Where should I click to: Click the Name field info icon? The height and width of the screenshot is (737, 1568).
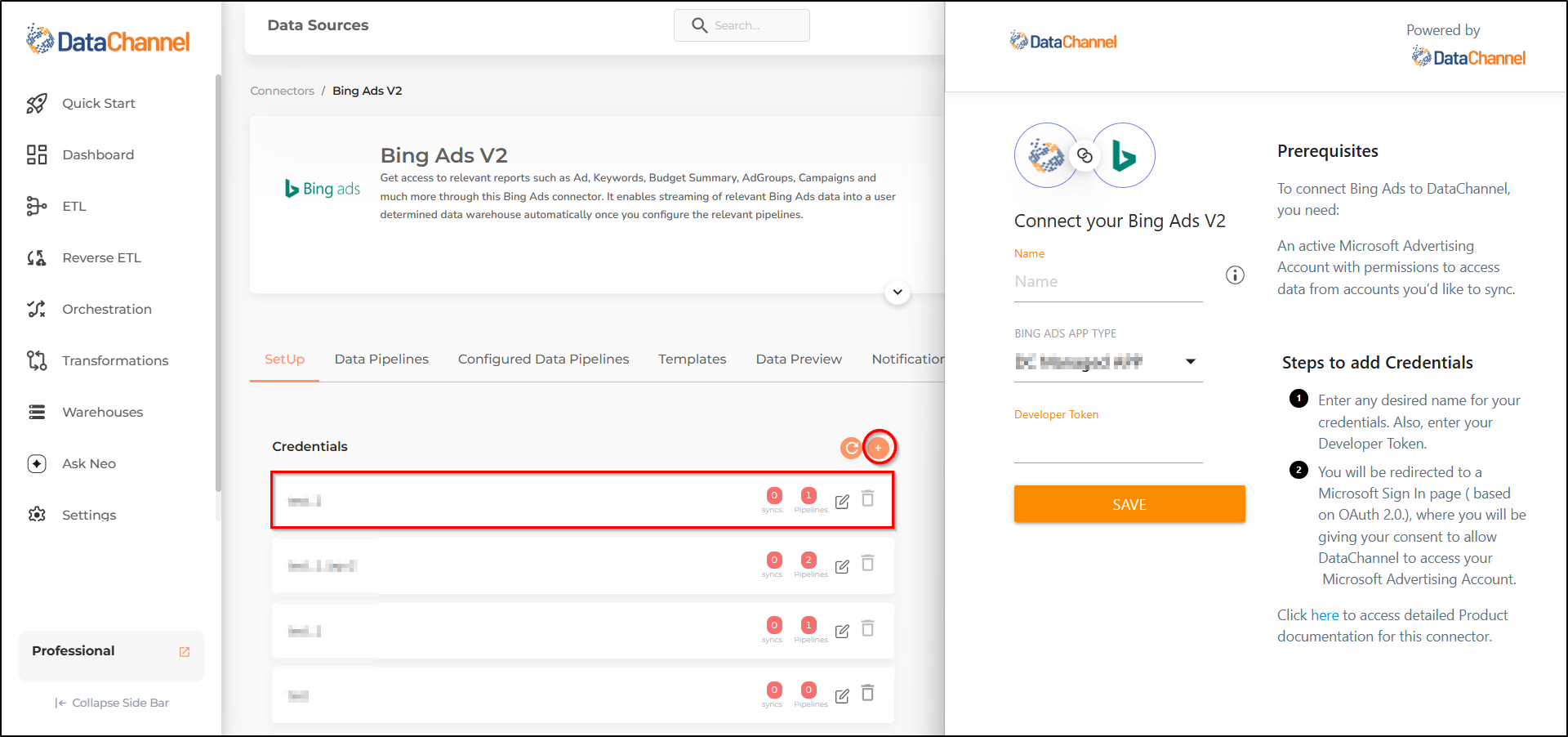coord(1236,275)
